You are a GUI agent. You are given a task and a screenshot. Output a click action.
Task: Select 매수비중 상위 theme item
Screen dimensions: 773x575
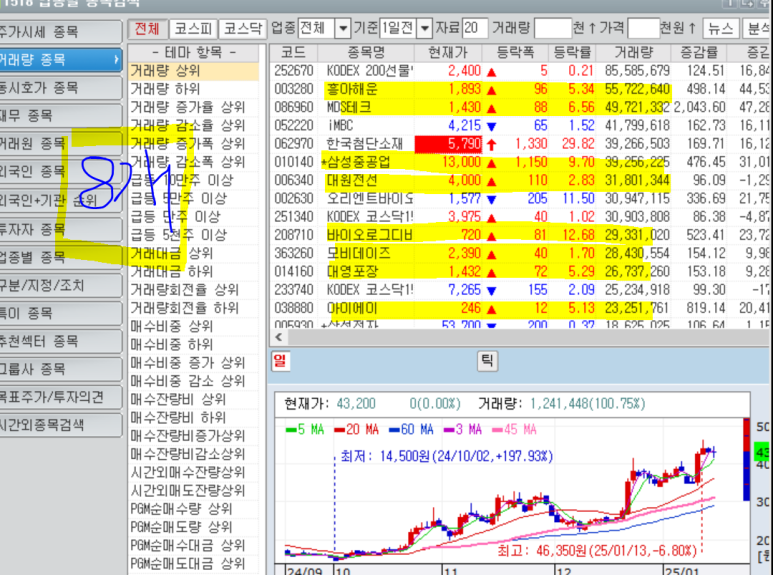coord(194,326)
